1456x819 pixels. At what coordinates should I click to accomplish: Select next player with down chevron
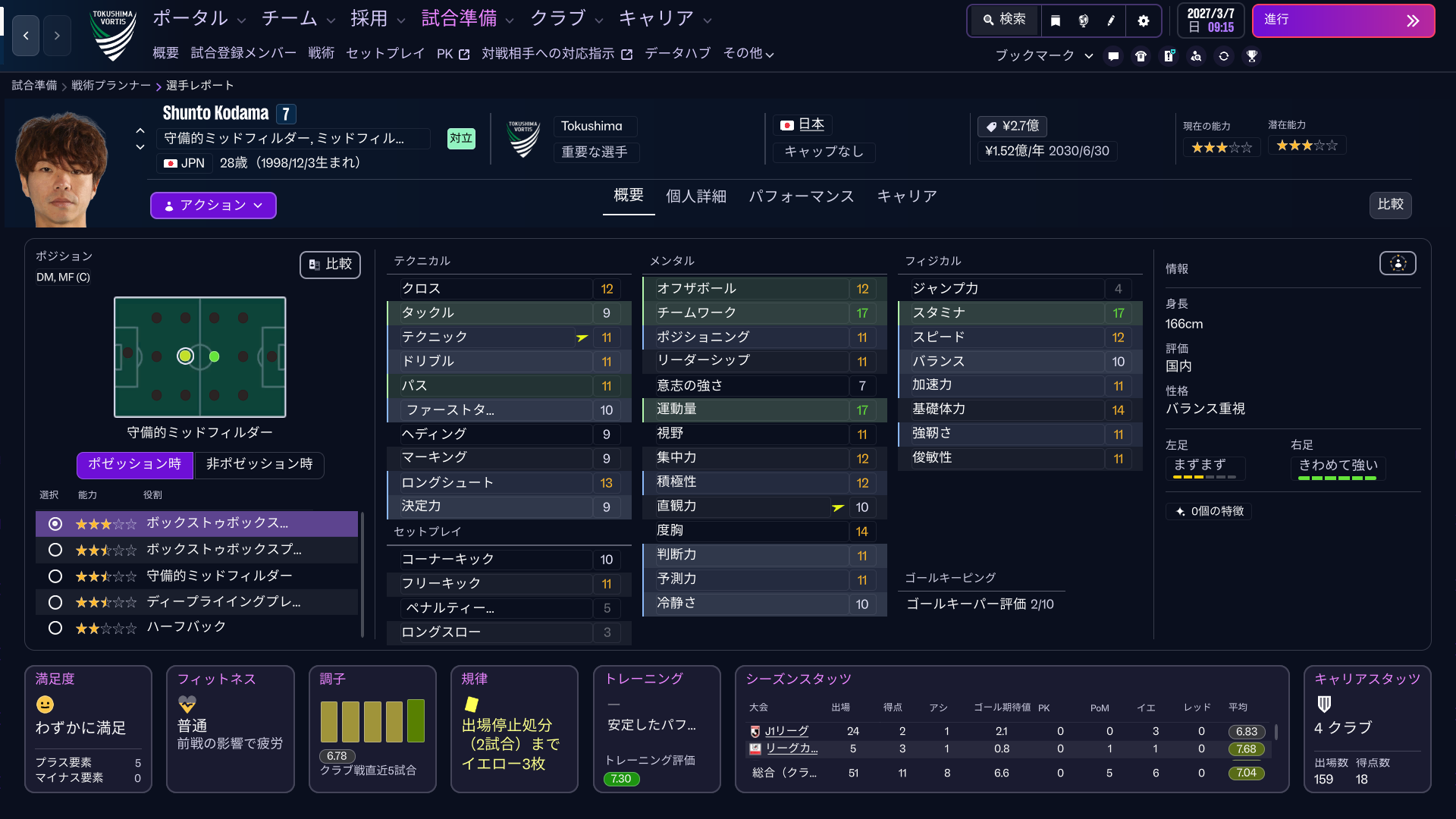[140, 146]
